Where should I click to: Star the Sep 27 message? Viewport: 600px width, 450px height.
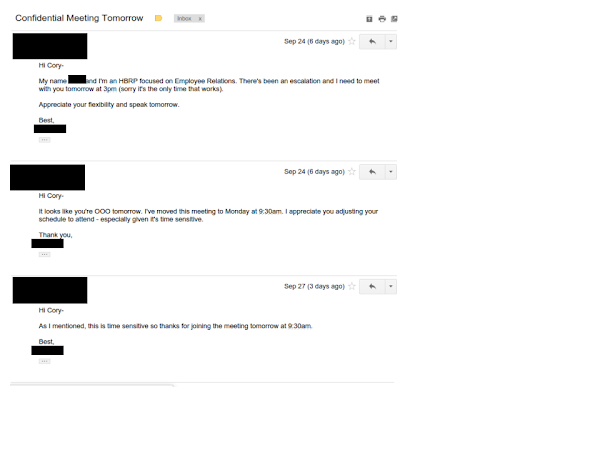[x=352, y=286]
